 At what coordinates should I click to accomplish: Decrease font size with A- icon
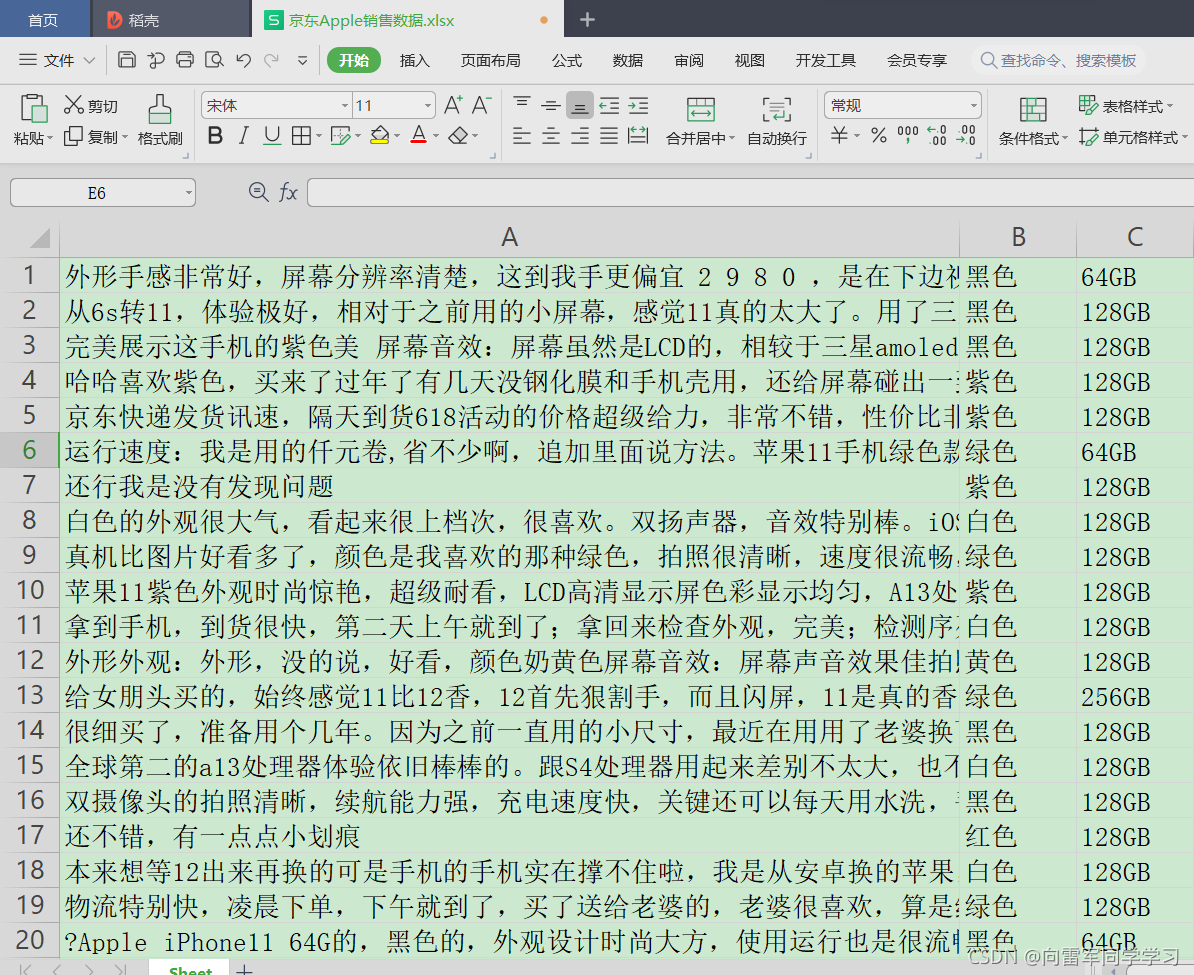point(481,105)
